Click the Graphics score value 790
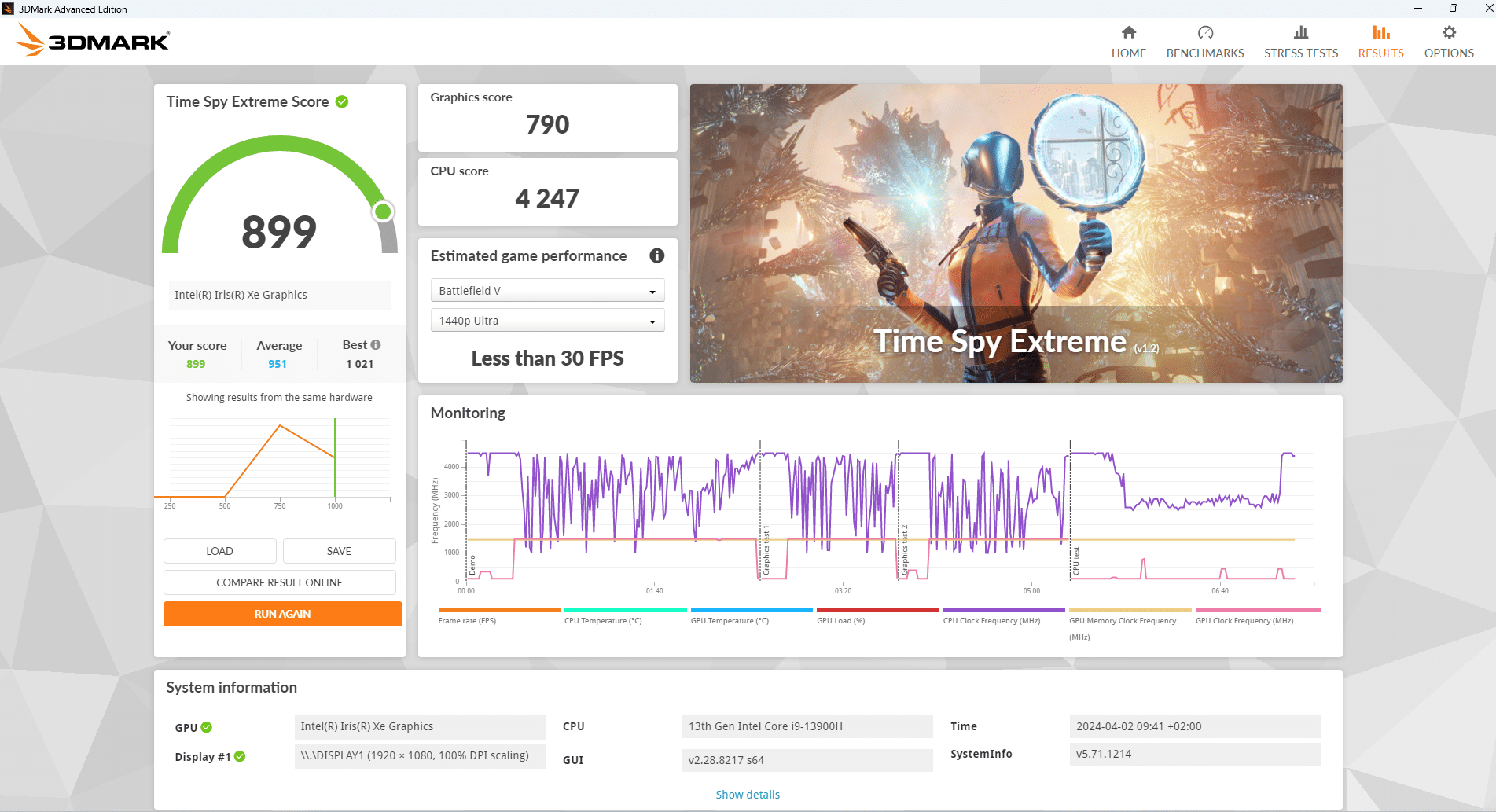The height and width of the screenshot is (812, 1496). 547,124
